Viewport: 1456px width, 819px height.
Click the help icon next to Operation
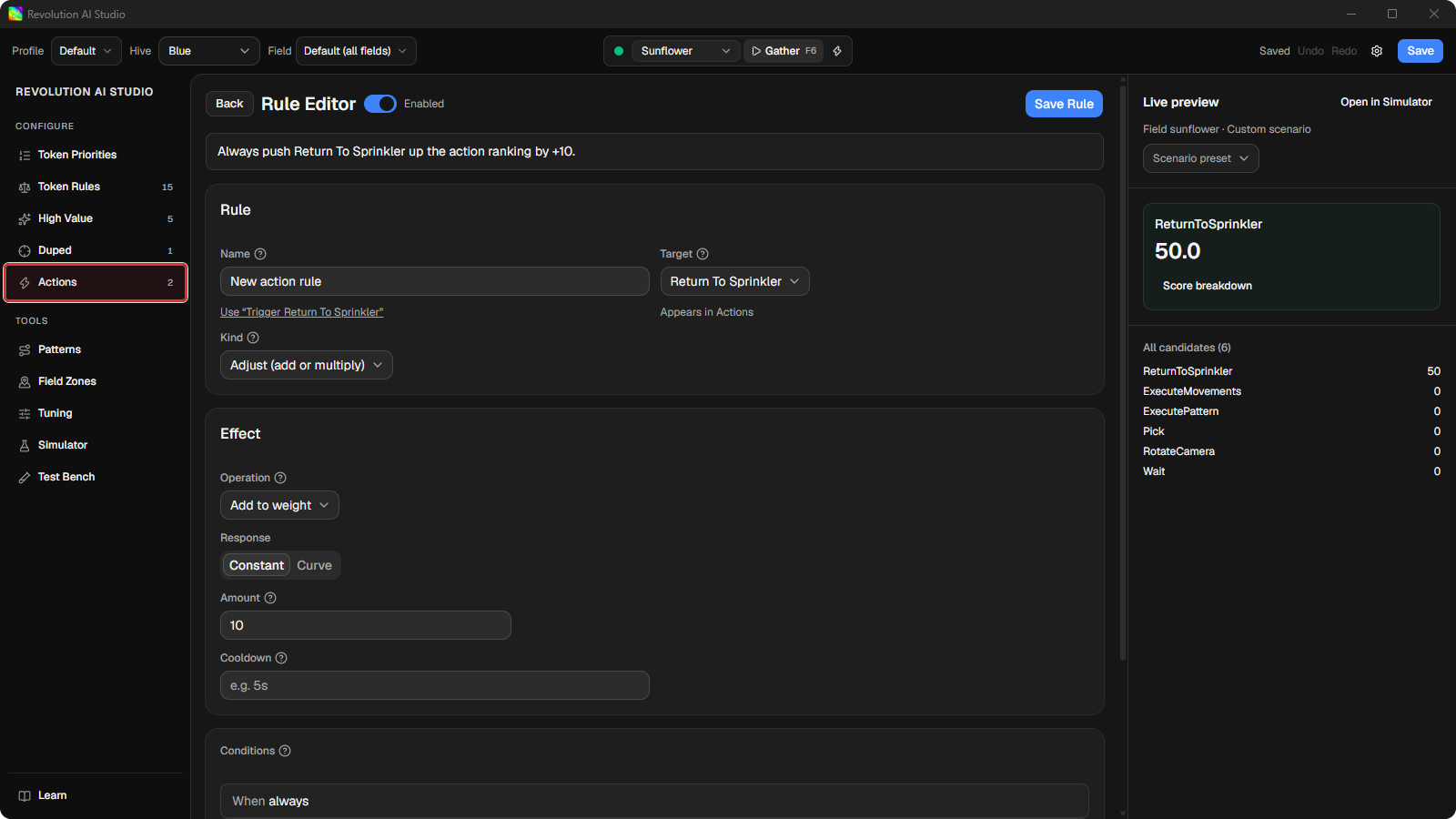(280, 478)
